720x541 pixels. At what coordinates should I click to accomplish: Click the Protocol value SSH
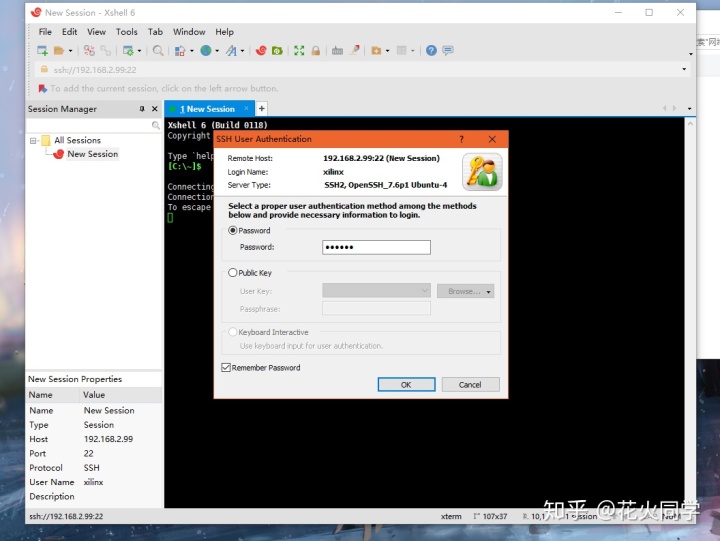coord(91,468)
